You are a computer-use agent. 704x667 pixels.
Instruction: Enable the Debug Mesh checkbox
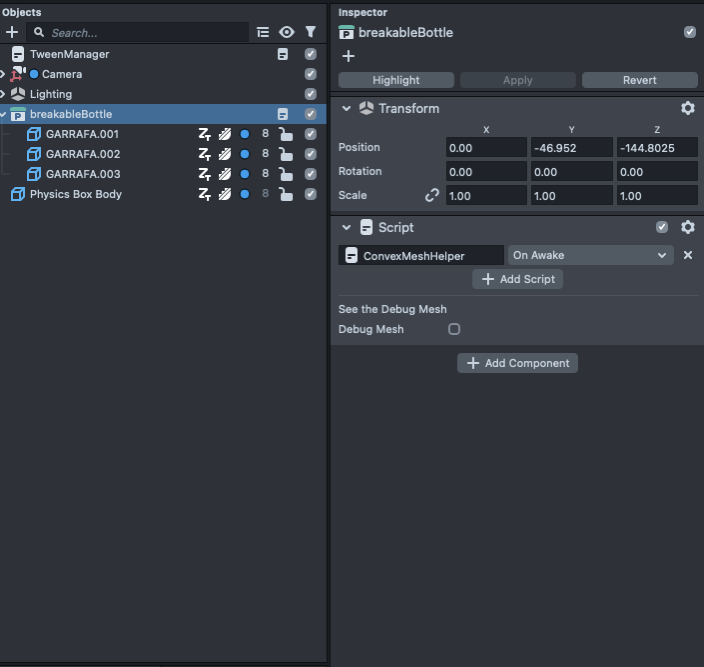click(454, 329)
